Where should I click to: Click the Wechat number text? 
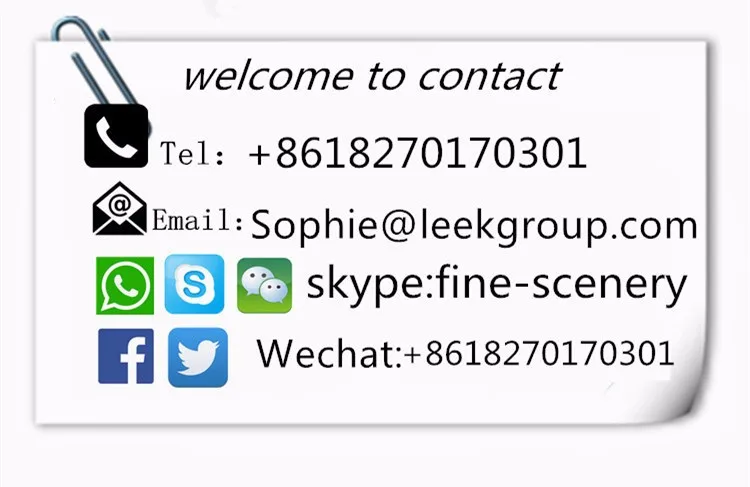(x=540, y=354)
